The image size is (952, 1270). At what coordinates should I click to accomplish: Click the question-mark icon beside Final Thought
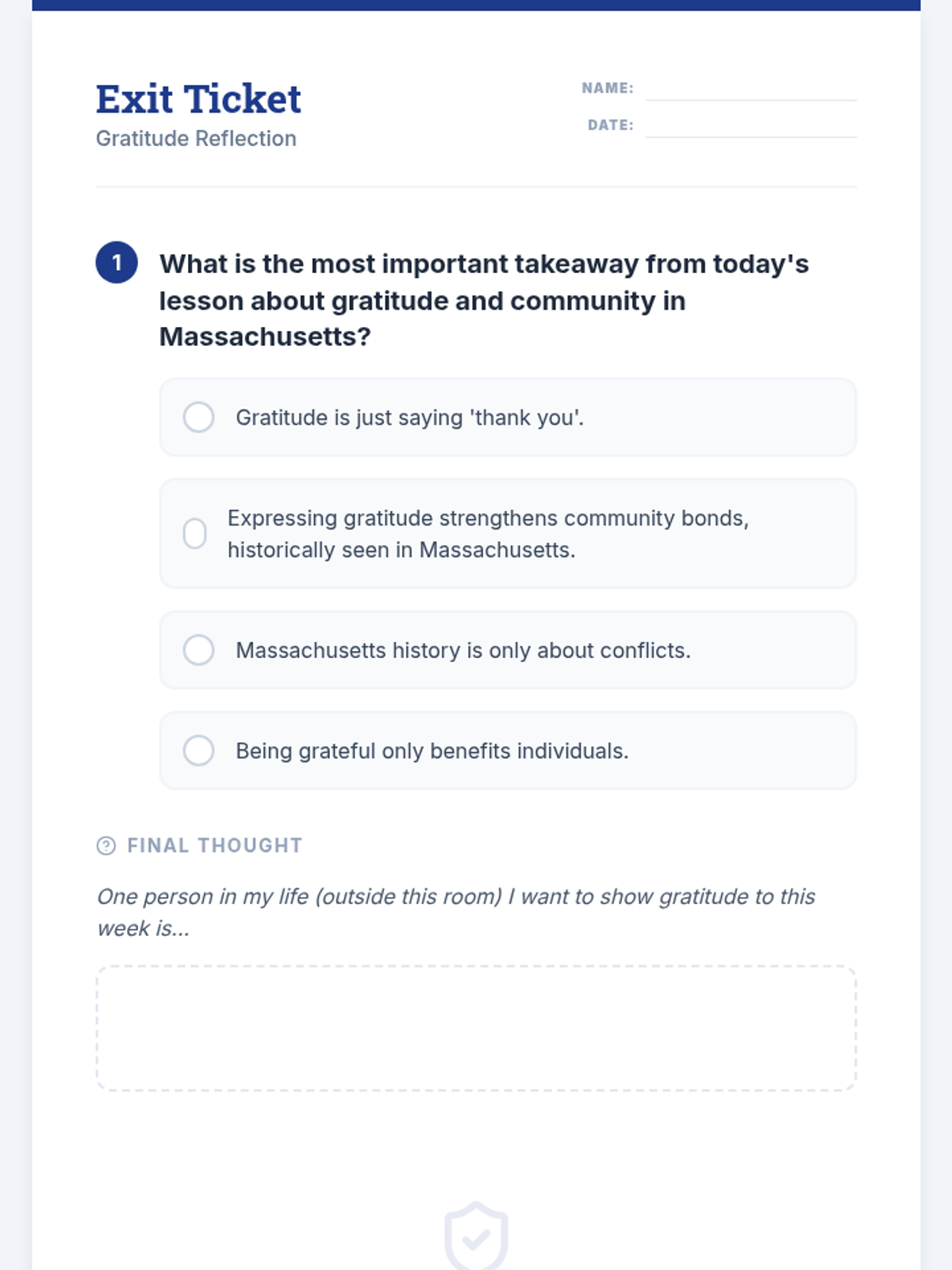[x=106, y=845]
